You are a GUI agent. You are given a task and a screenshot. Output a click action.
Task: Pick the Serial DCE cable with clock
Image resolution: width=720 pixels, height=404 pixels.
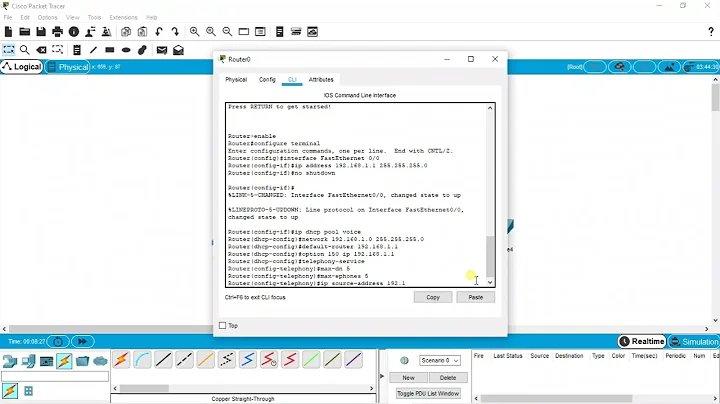pos(269,360)
